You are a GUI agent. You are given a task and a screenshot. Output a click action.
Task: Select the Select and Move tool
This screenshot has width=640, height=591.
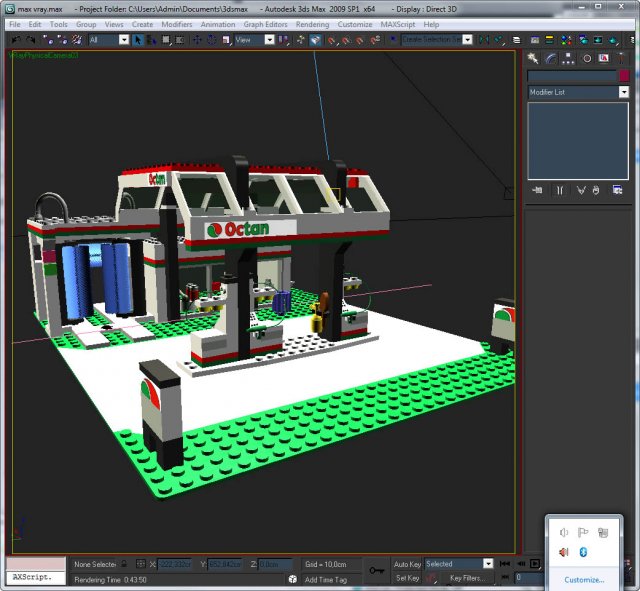[197, 40]
